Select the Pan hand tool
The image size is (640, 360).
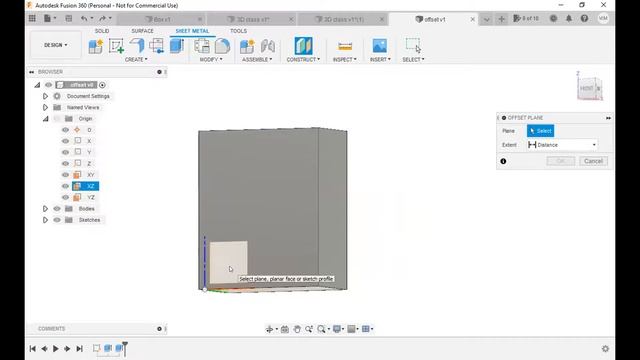pyautogui.click(x=297, y=329)
